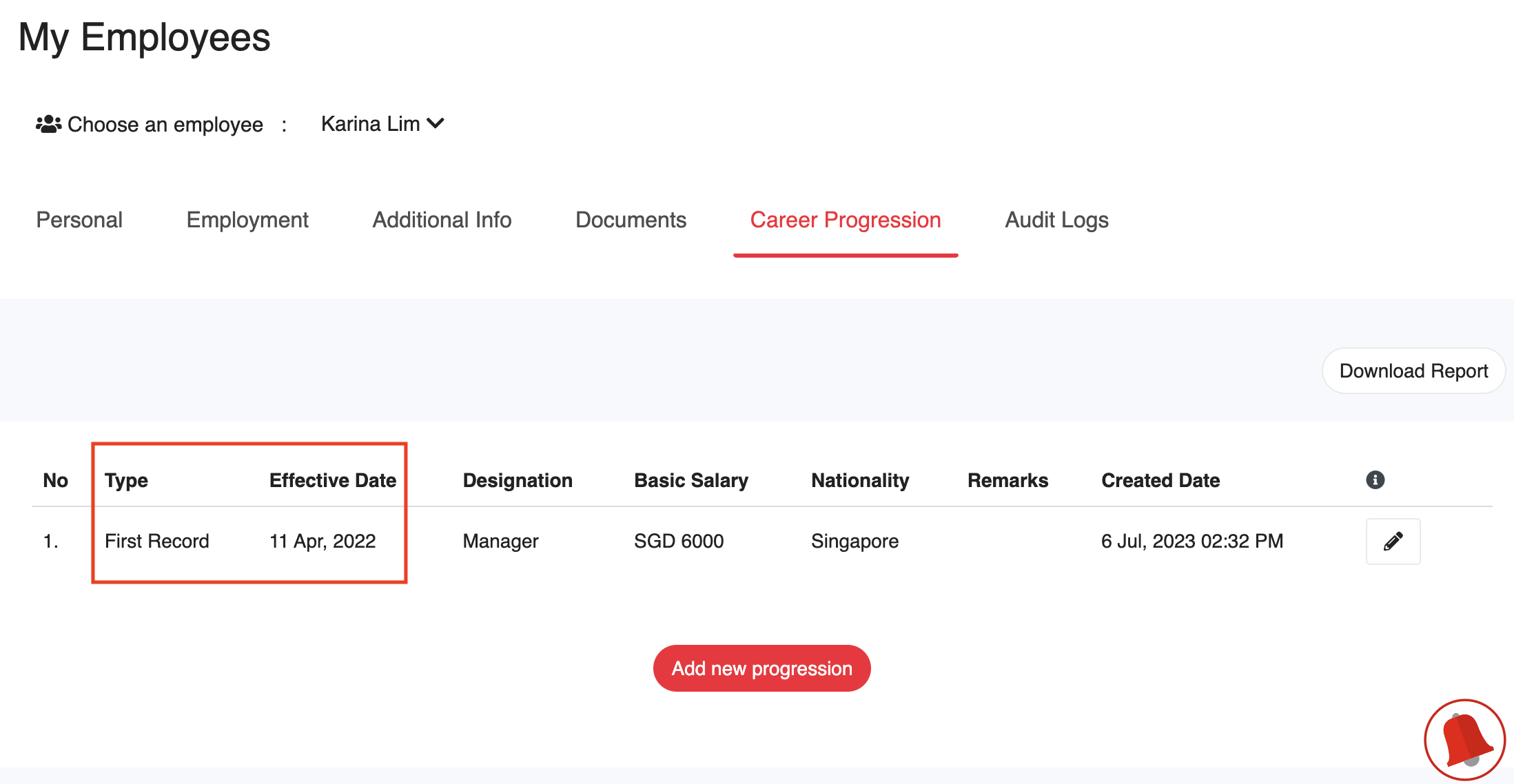
Task: Select the First Record row type cell
Action: coord(156,541)
